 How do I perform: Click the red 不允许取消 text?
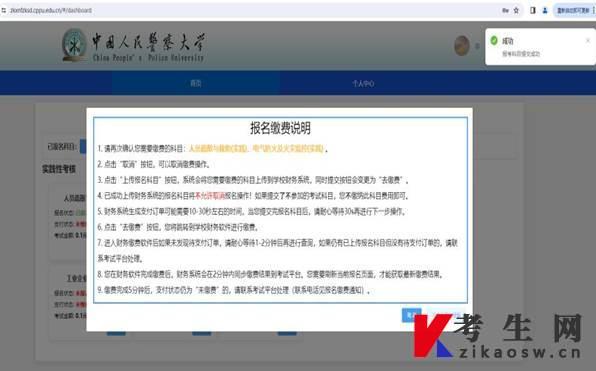pos(210,196)
